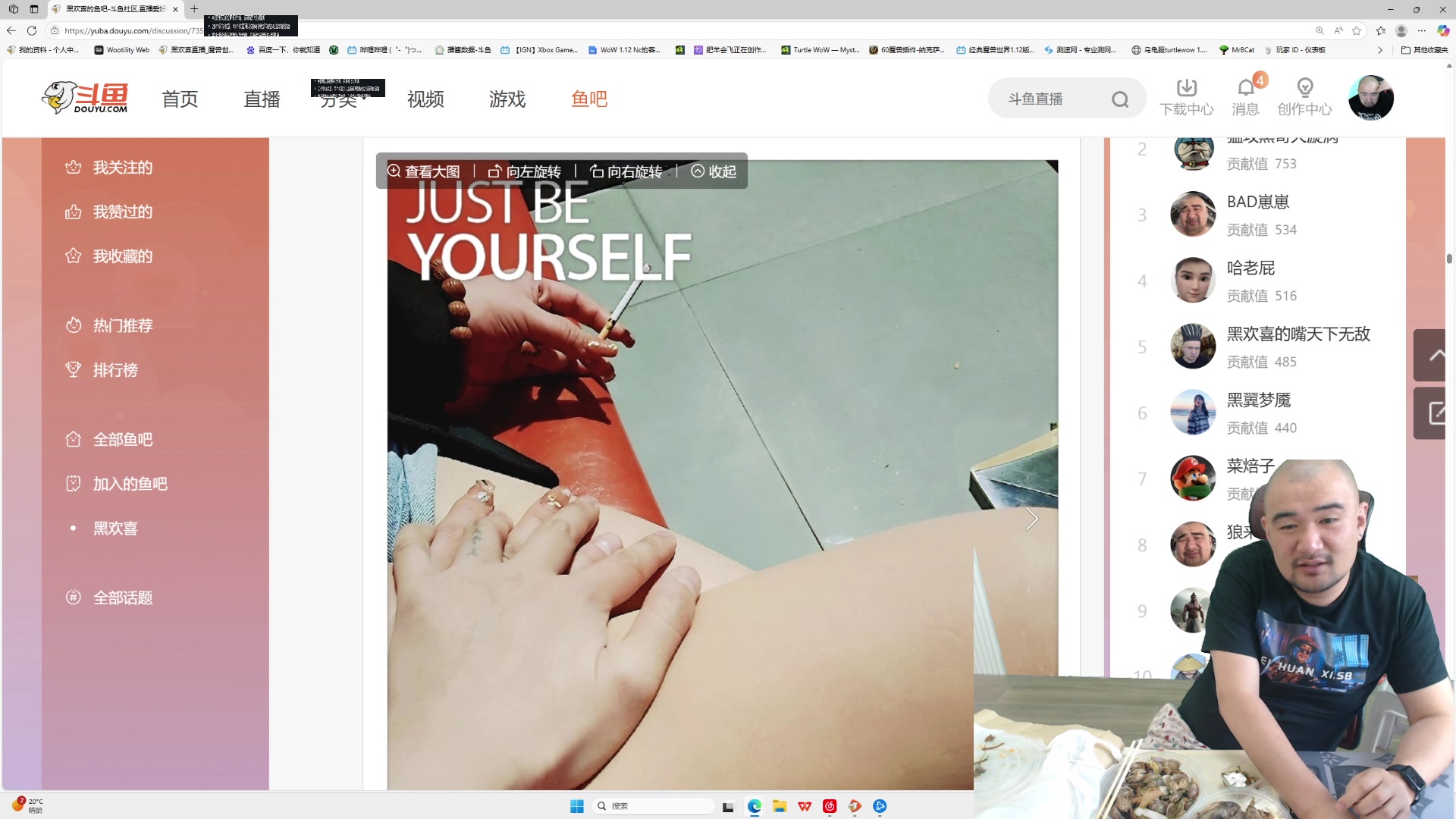Open the 直播 navigation tab
Screen dimensions: 1456x819
[262, 99]
